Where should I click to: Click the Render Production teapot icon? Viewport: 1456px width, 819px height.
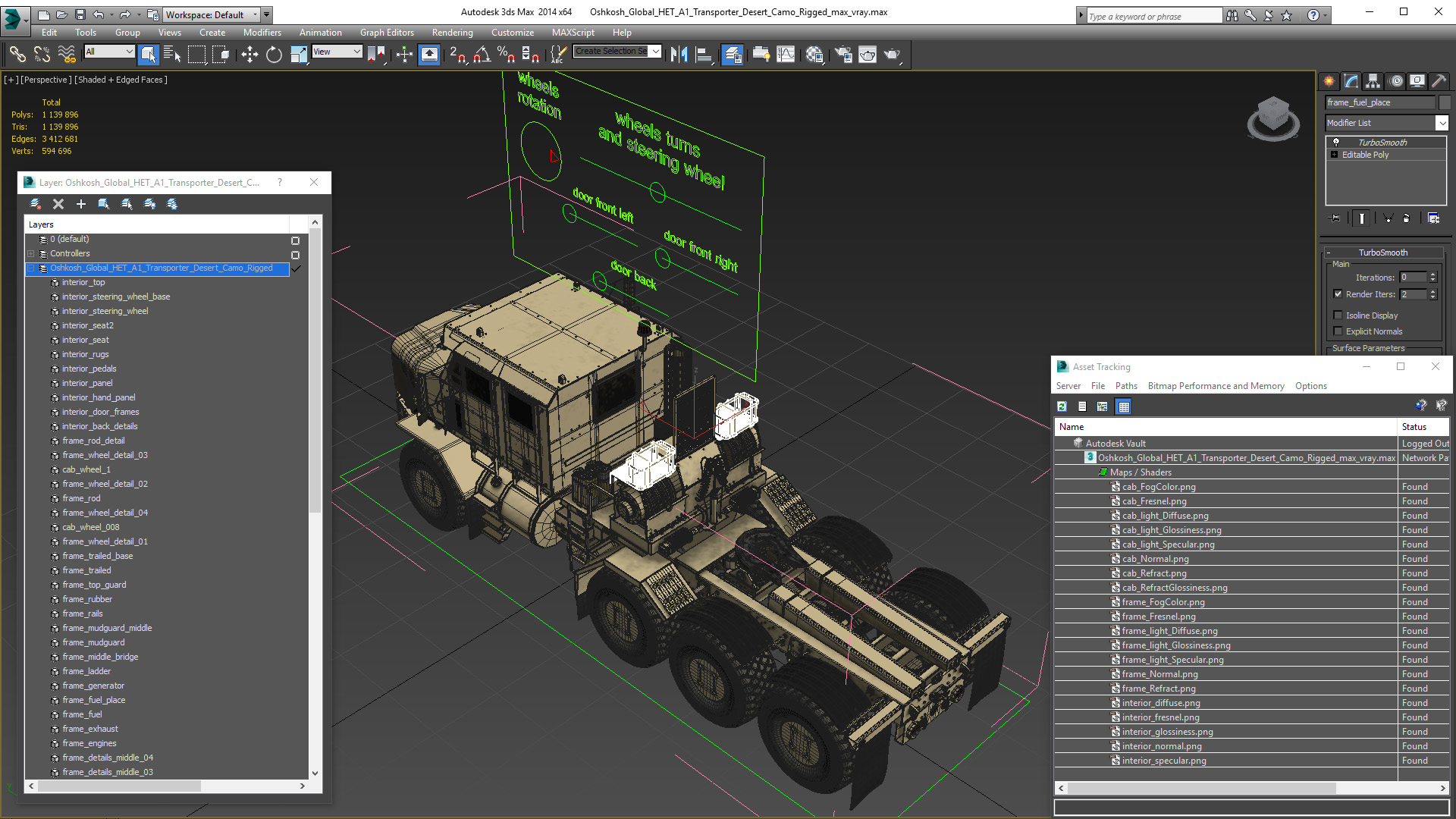(x=892, y=54)
